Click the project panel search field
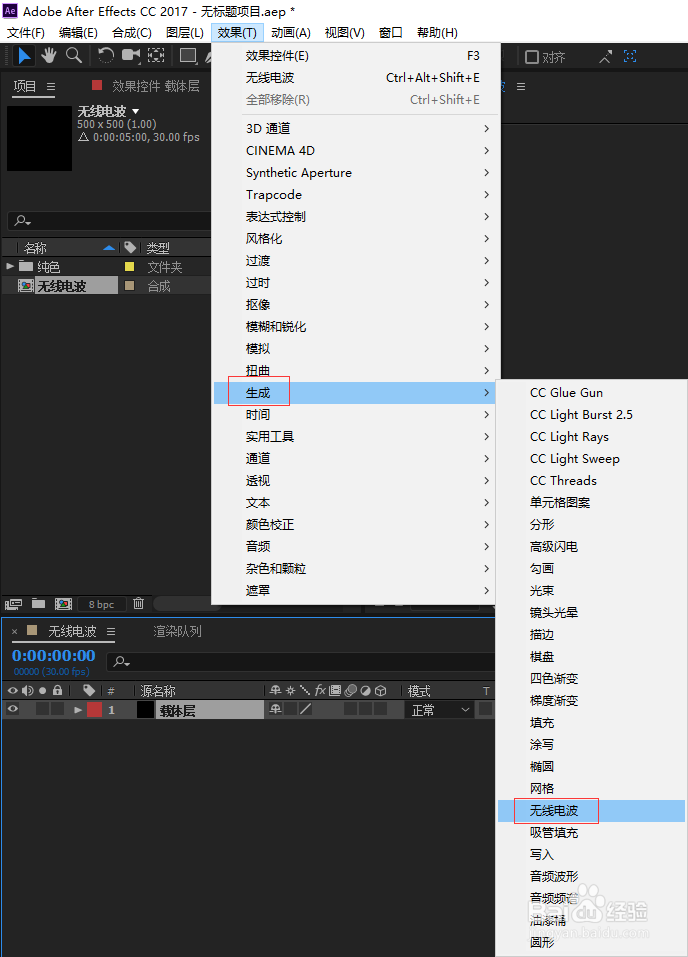 (110, 220)
